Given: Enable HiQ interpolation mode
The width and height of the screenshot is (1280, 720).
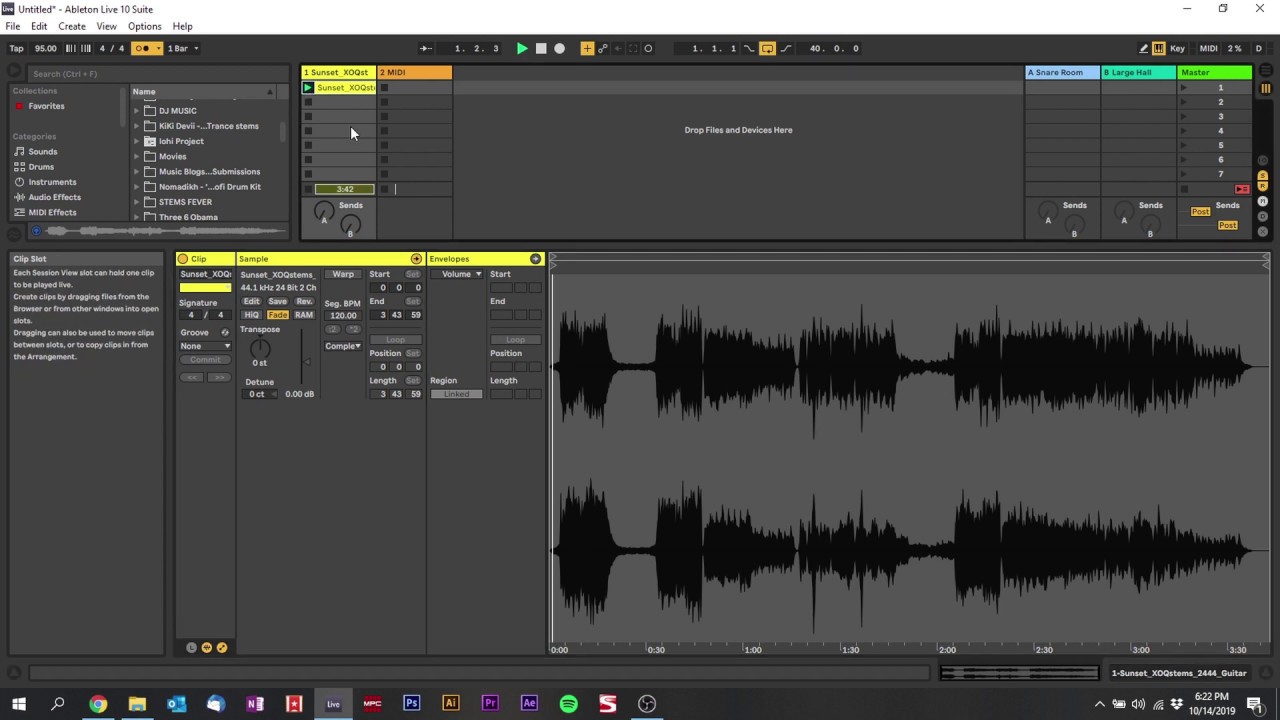Looking at the screenshot, I should point(252,315).
